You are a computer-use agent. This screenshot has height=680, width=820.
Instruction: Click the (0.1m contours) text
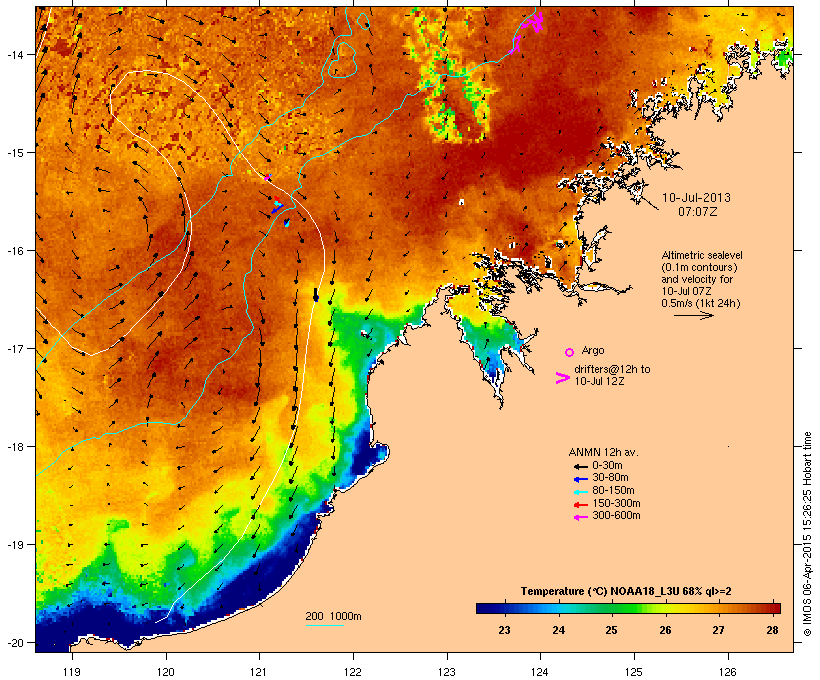point(699,267)
